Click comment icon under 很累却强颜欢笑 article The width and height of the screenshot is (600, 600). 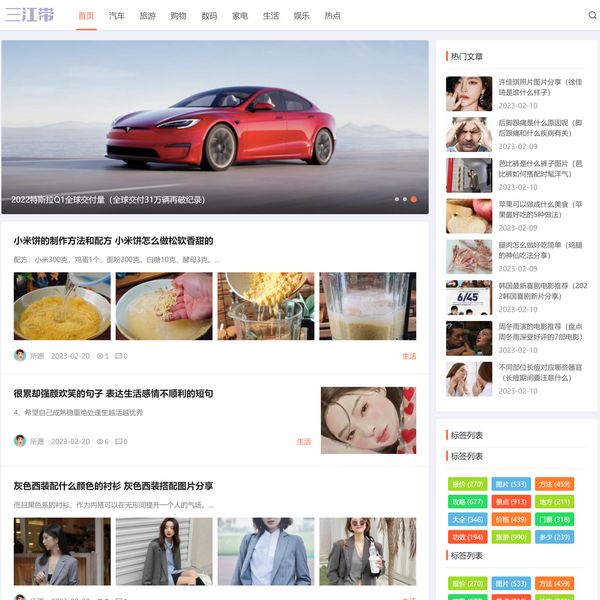(x=118, y=441)
